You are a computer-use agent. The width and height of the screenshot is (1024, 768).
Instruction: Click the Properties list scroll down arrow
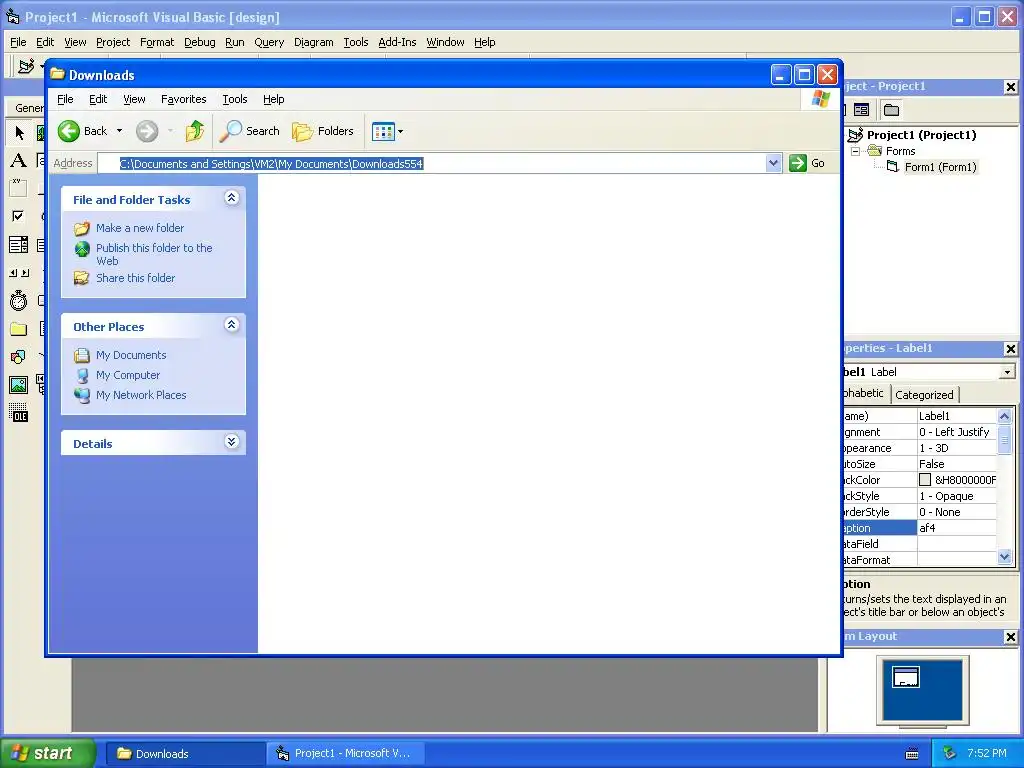[x=1005, y=557]
